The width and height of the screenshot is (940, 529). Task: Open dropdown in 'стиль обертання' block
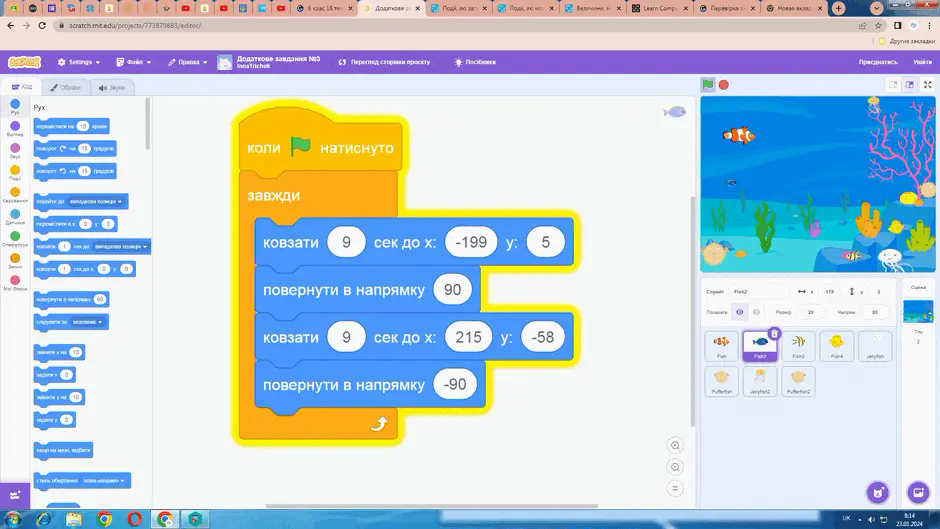pos(104,480)
